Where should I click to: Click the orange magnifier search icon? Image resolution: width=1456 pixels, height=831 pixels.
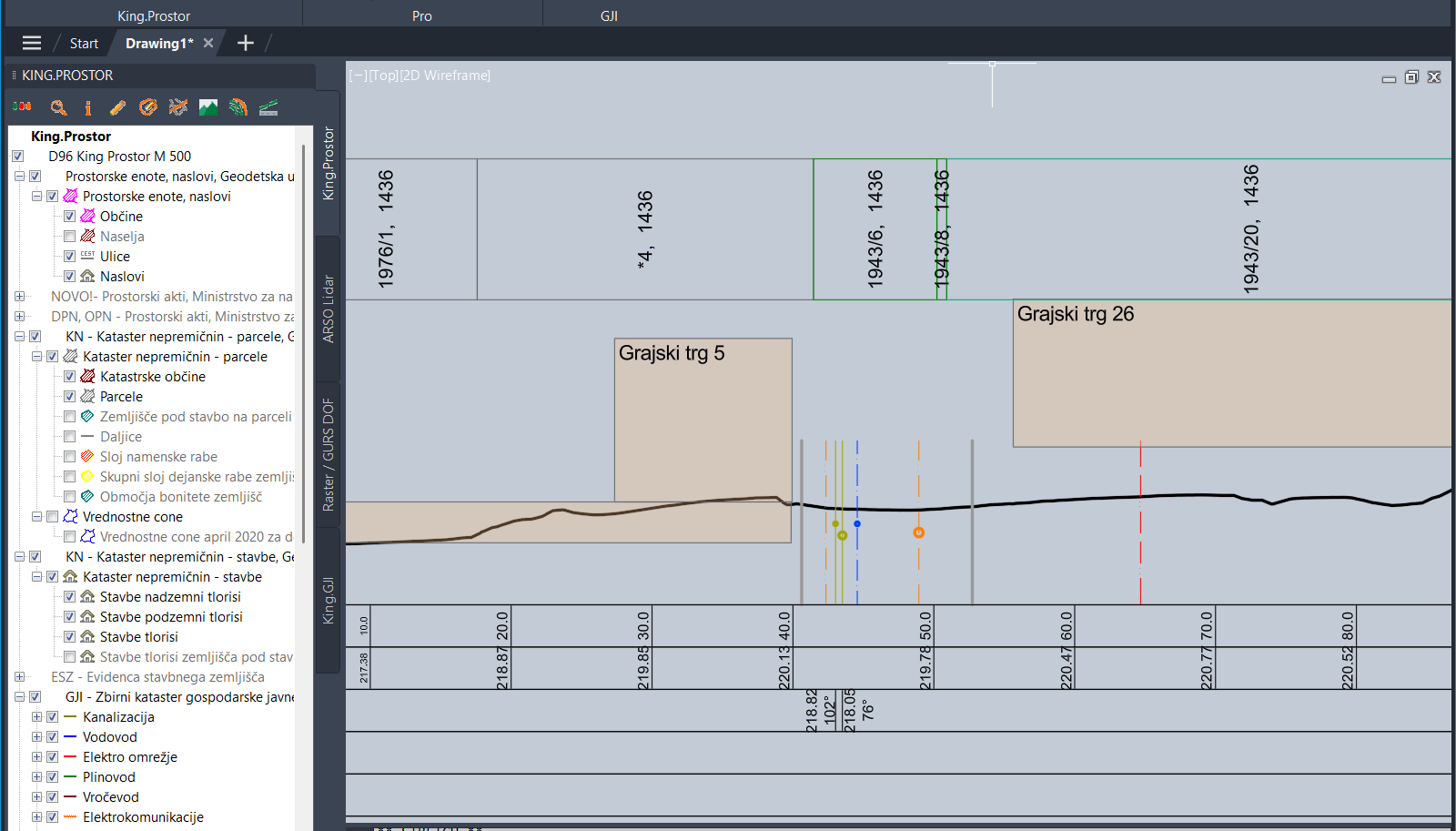(58, 107)
